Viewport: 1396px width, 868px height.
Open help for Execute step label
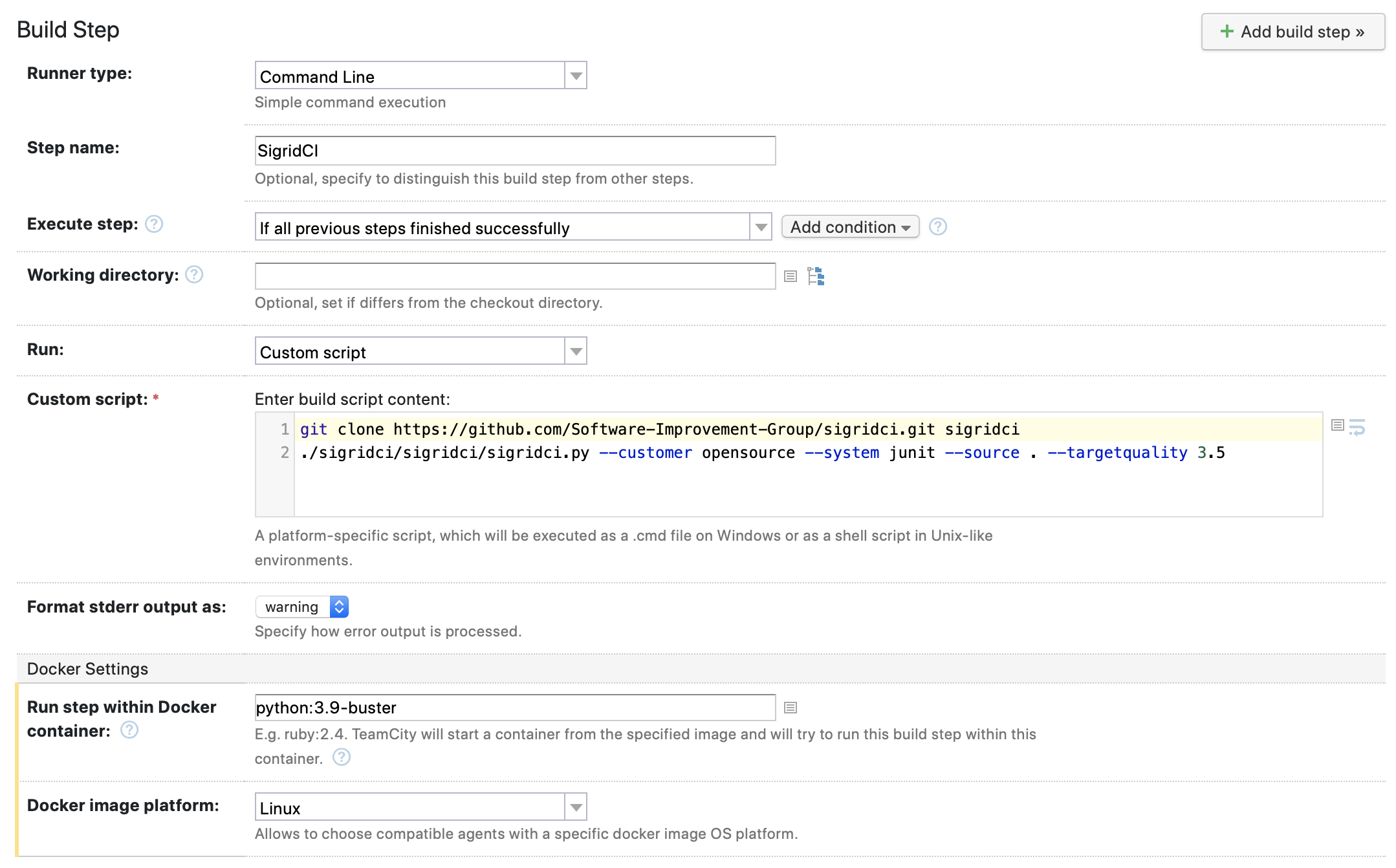coord(154,224)
